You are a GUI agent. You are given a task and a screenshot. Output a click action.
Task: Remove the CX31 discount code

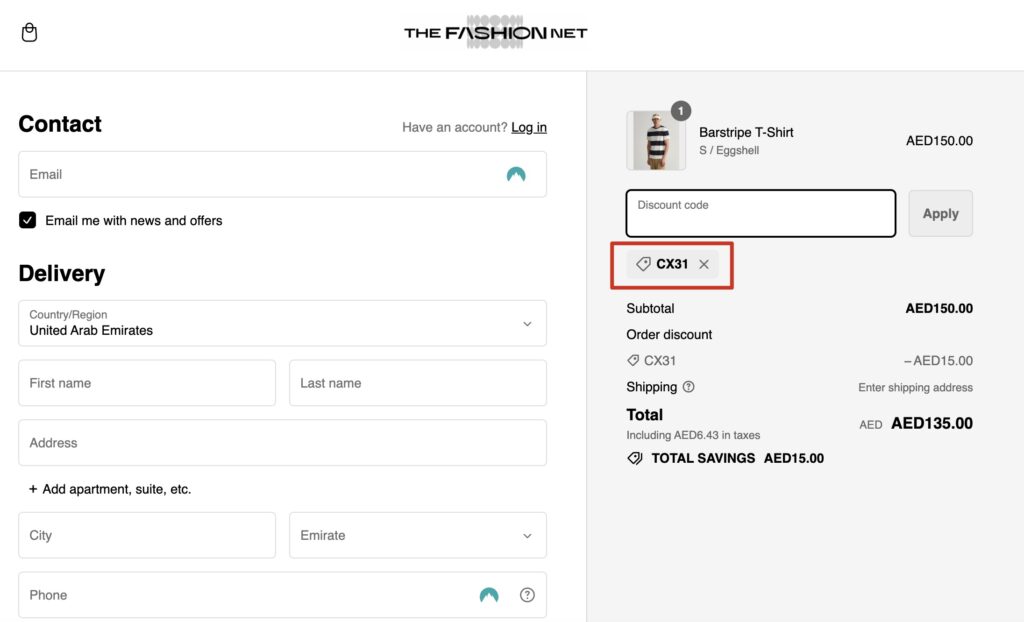coord(704,264)
